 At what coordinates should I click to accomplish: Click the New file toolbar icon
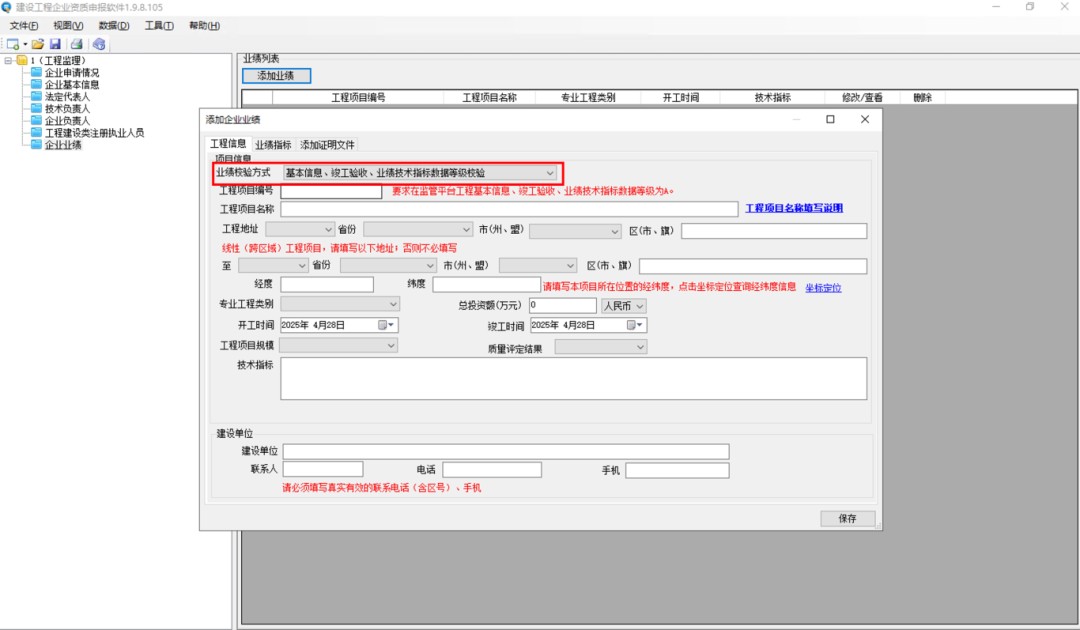pyautogui.click(x=13, y=44)
